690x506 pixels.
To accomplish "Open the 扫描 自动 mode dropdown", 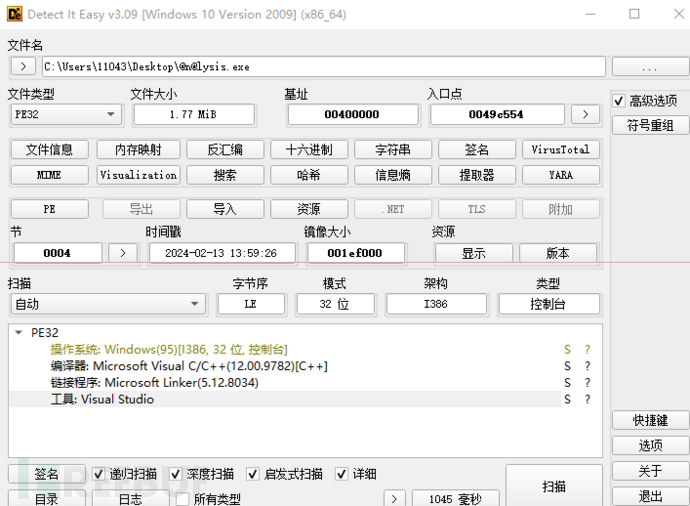I will click(108, 304).
